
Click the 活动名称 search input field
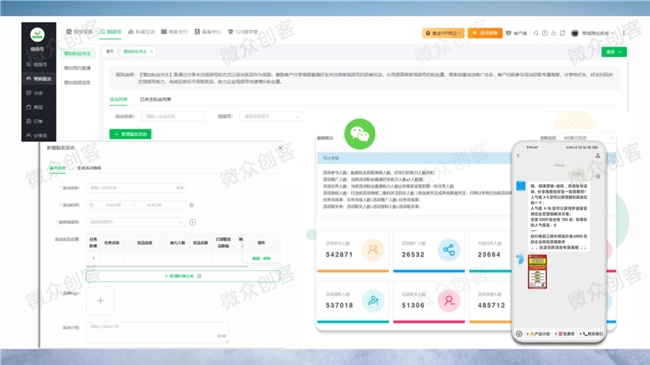(173, 117)
